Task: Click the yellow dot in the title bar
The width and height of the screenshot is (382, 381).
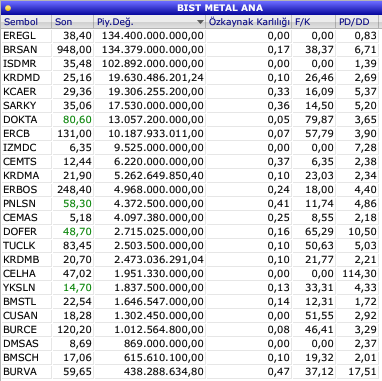Action: (x=8, y=8)
